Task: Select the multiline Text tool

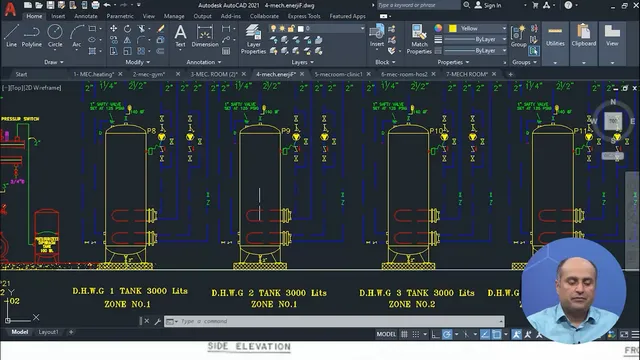Action: coord(180,36)
